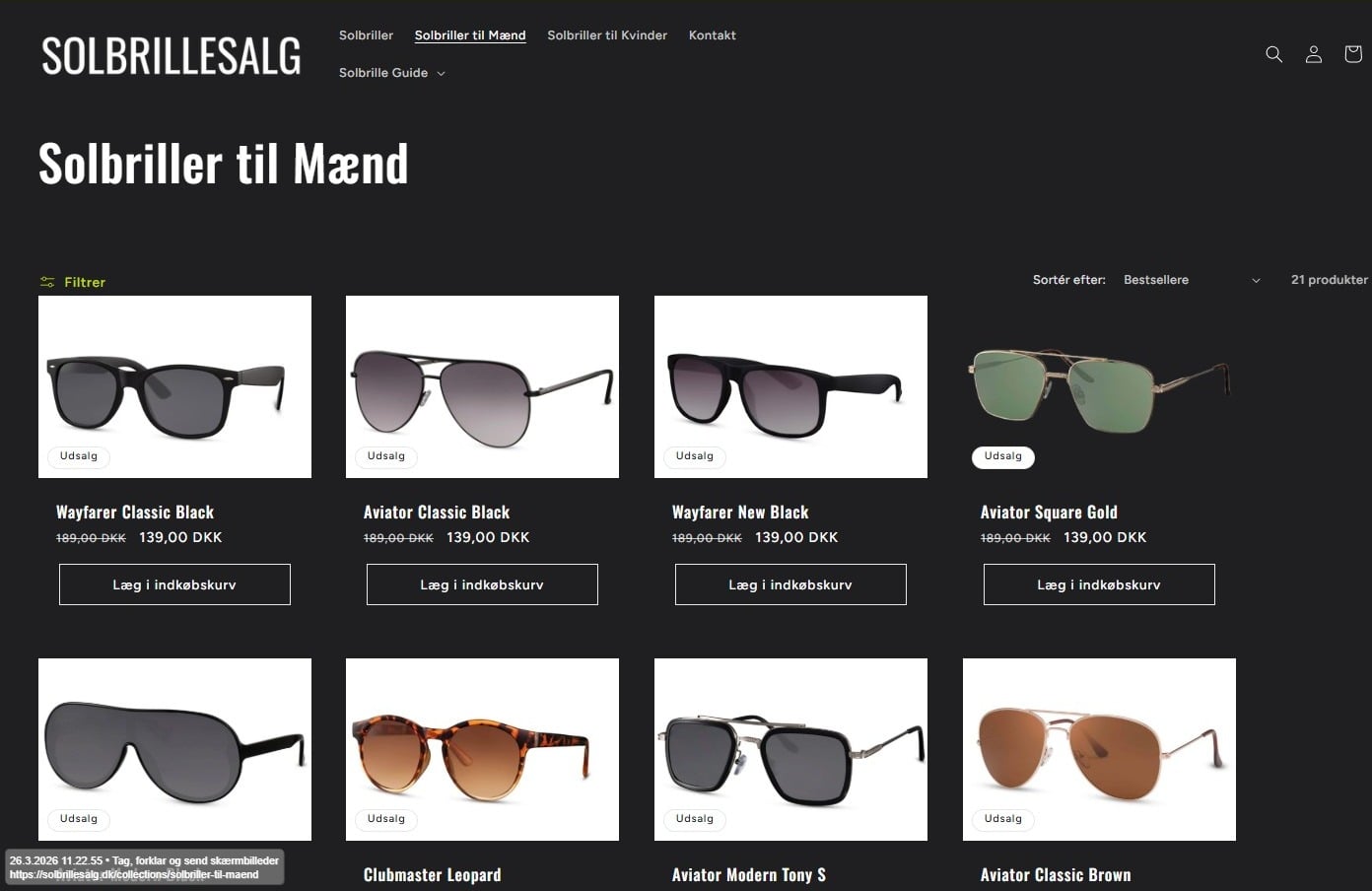
Task: Click Udsalg badge on Wayfarer Classic Black
Action: [79, 456]
